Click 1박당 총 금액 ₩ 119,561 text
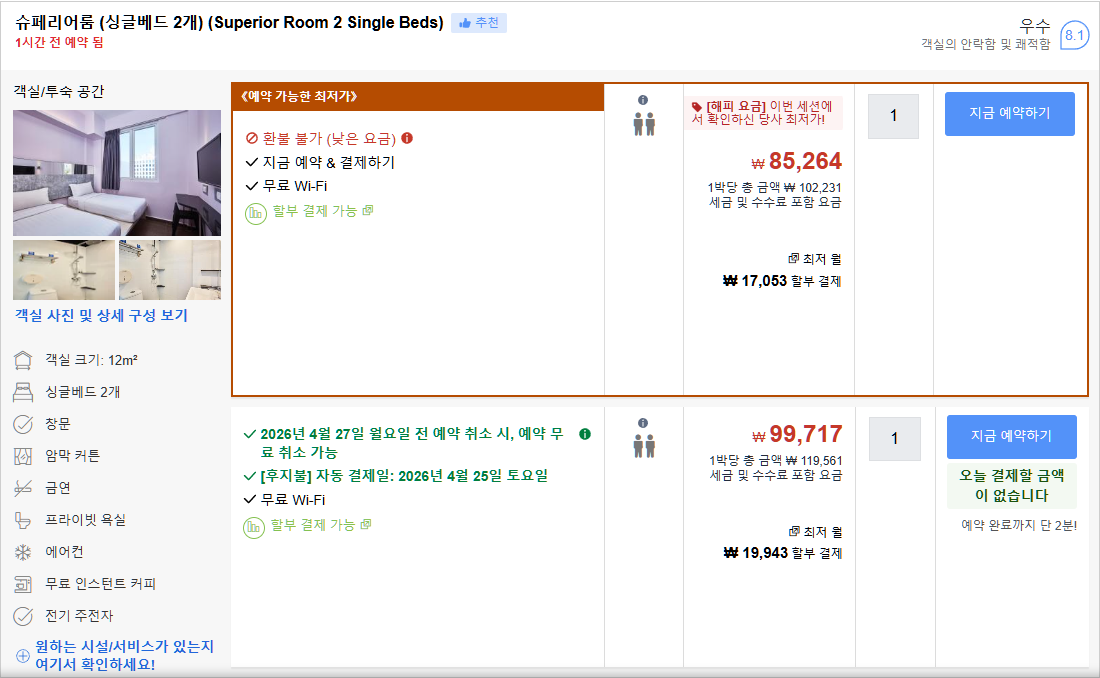The width and height of the screenshot is (1100, 678). (775, 460)
